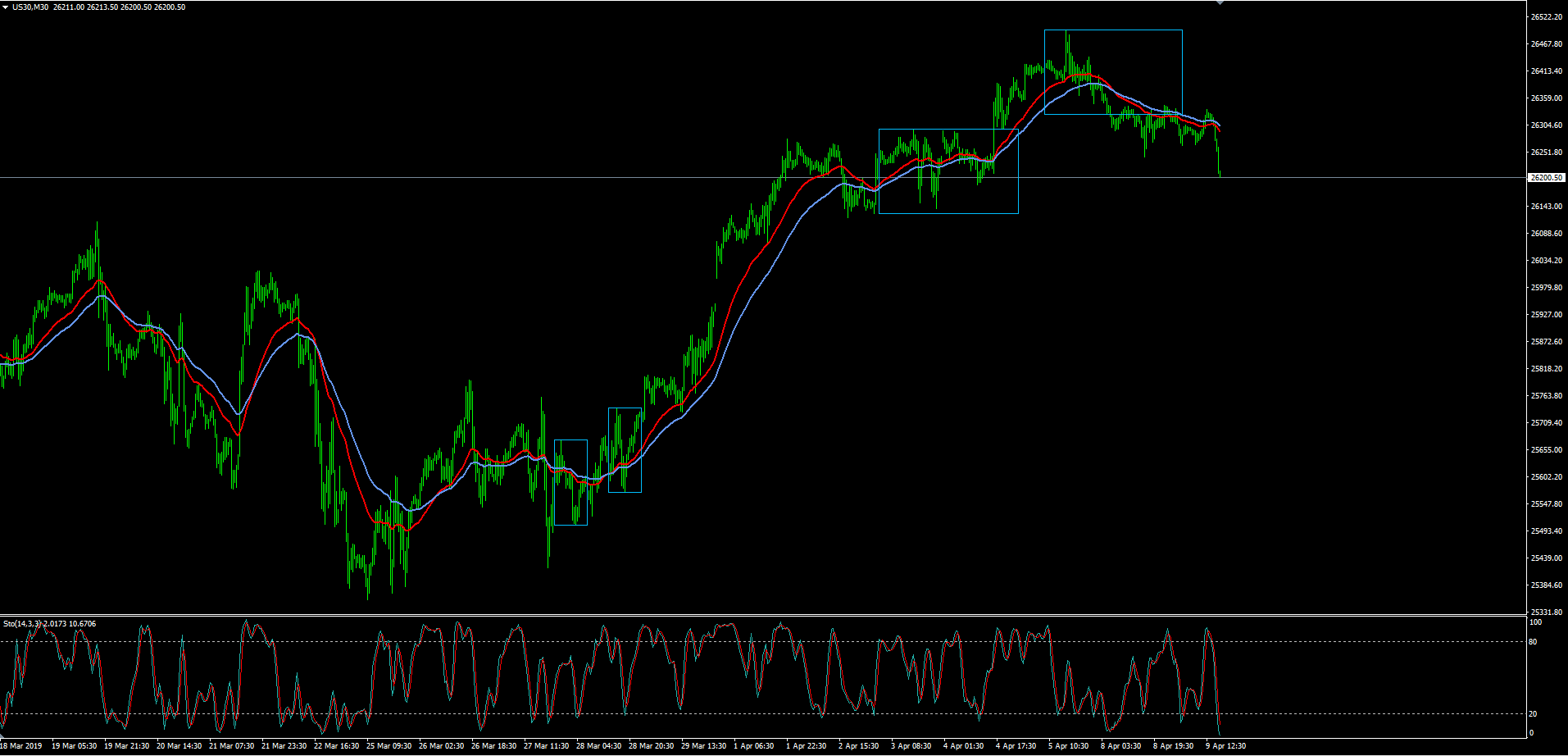Screen dimensions: 1568x756
Task: Click the divider above the stochastic subwindow
Action: point(762,615)
